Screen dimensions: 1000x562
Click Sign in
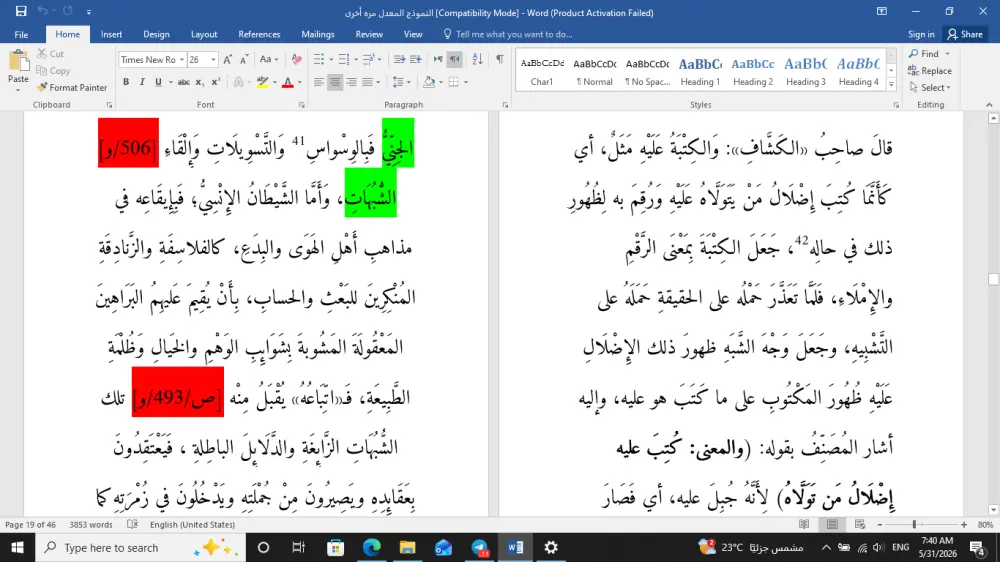[921, 34]
